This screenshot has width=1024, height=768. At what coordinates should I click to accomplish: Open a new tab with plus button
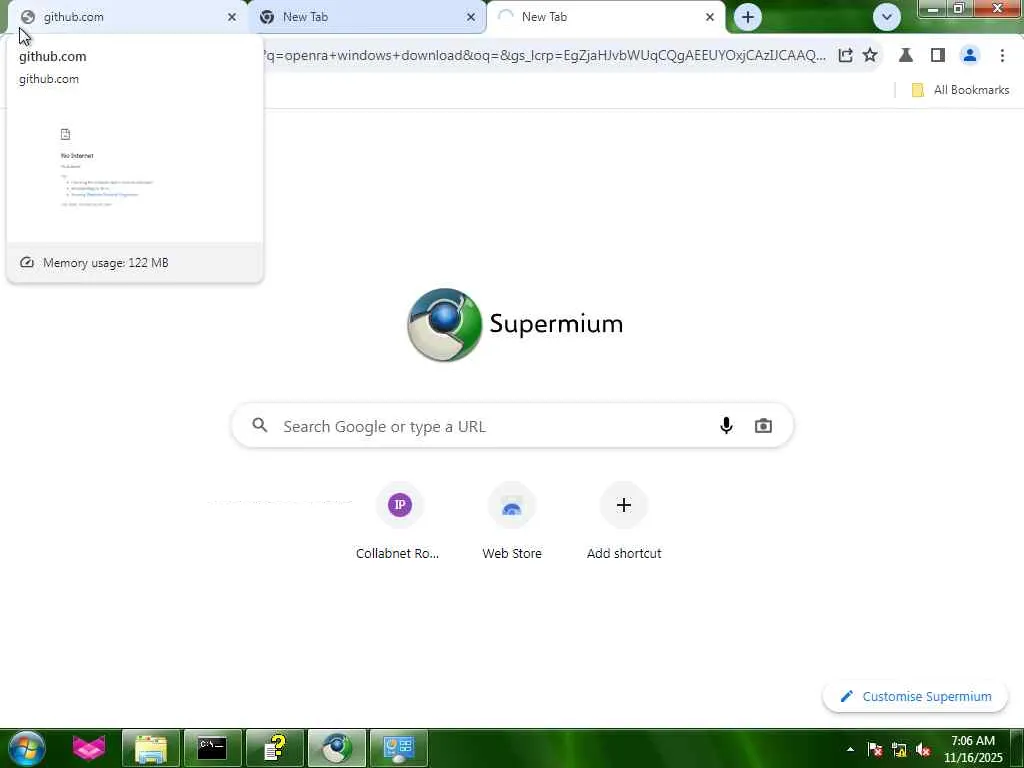pos(748,17)
